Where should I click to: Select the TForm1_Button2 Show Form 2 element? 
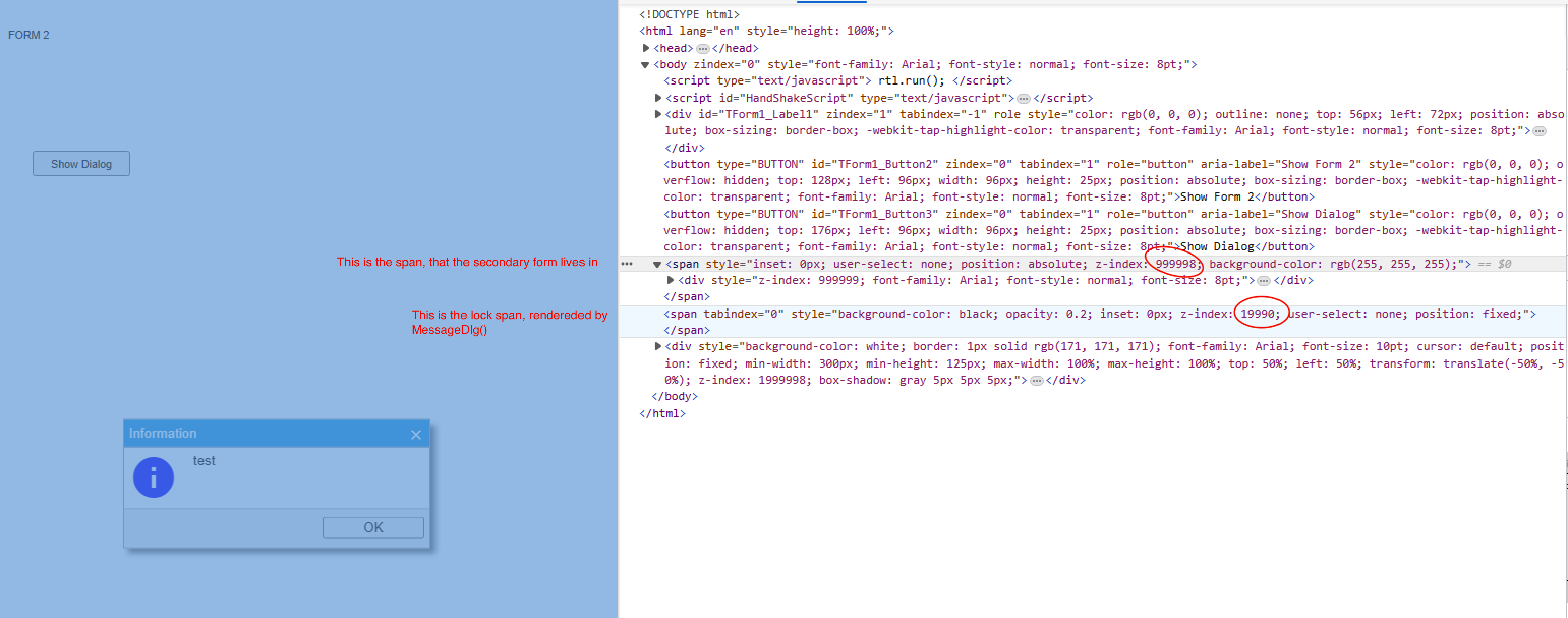(x=1113, y=180)
